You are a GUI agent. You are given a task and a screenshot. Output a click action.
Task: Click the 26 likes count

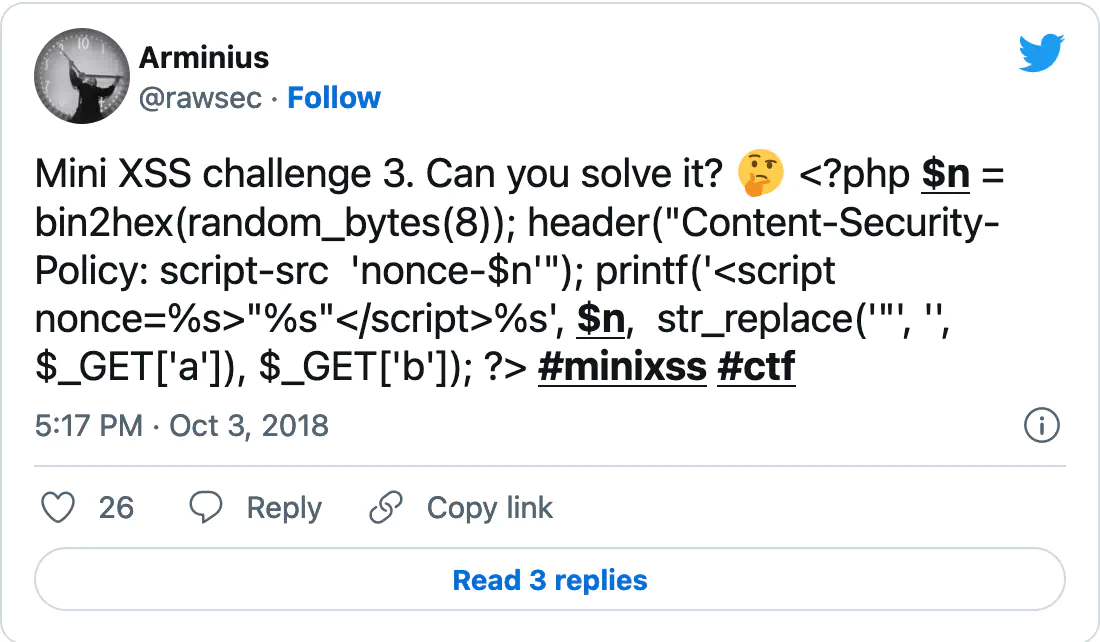coord(116,507)
